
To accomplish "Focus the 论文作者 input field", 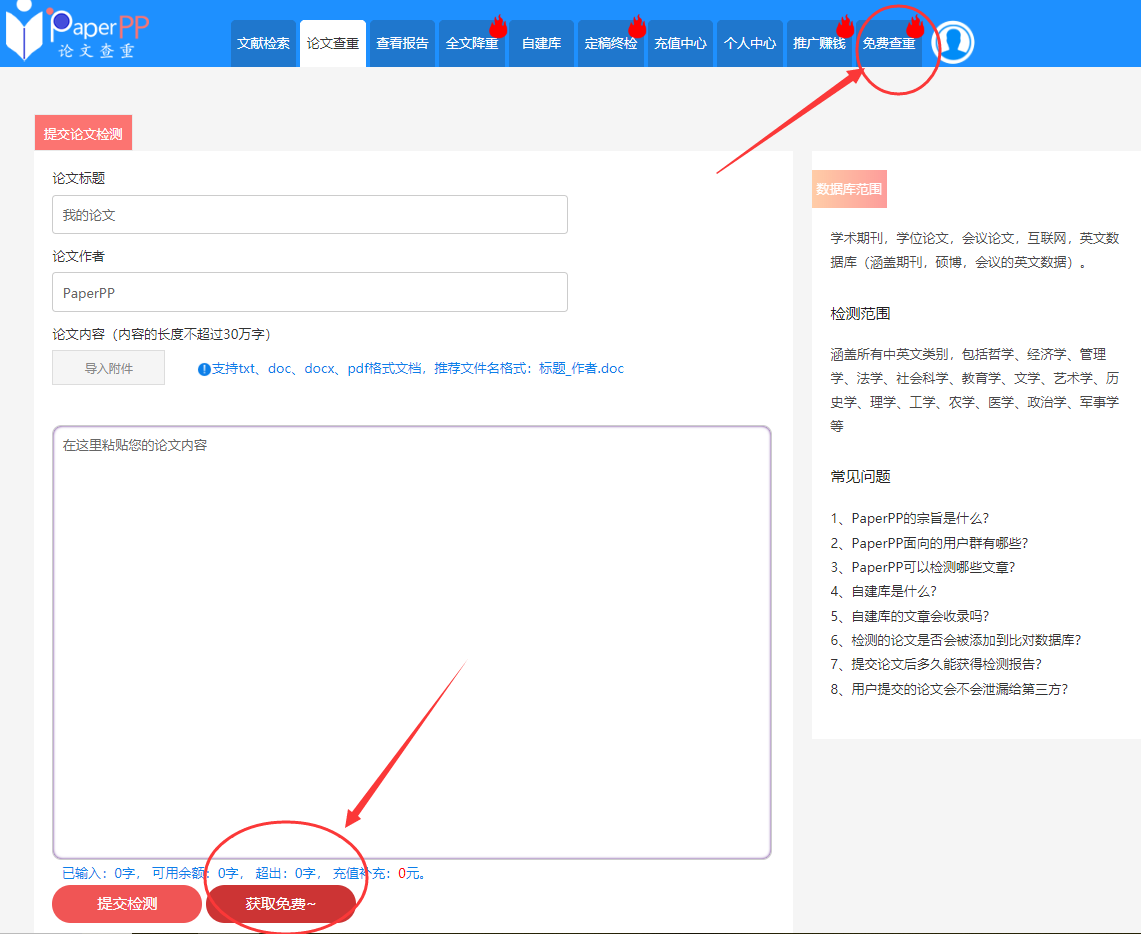I will point(310,292).
